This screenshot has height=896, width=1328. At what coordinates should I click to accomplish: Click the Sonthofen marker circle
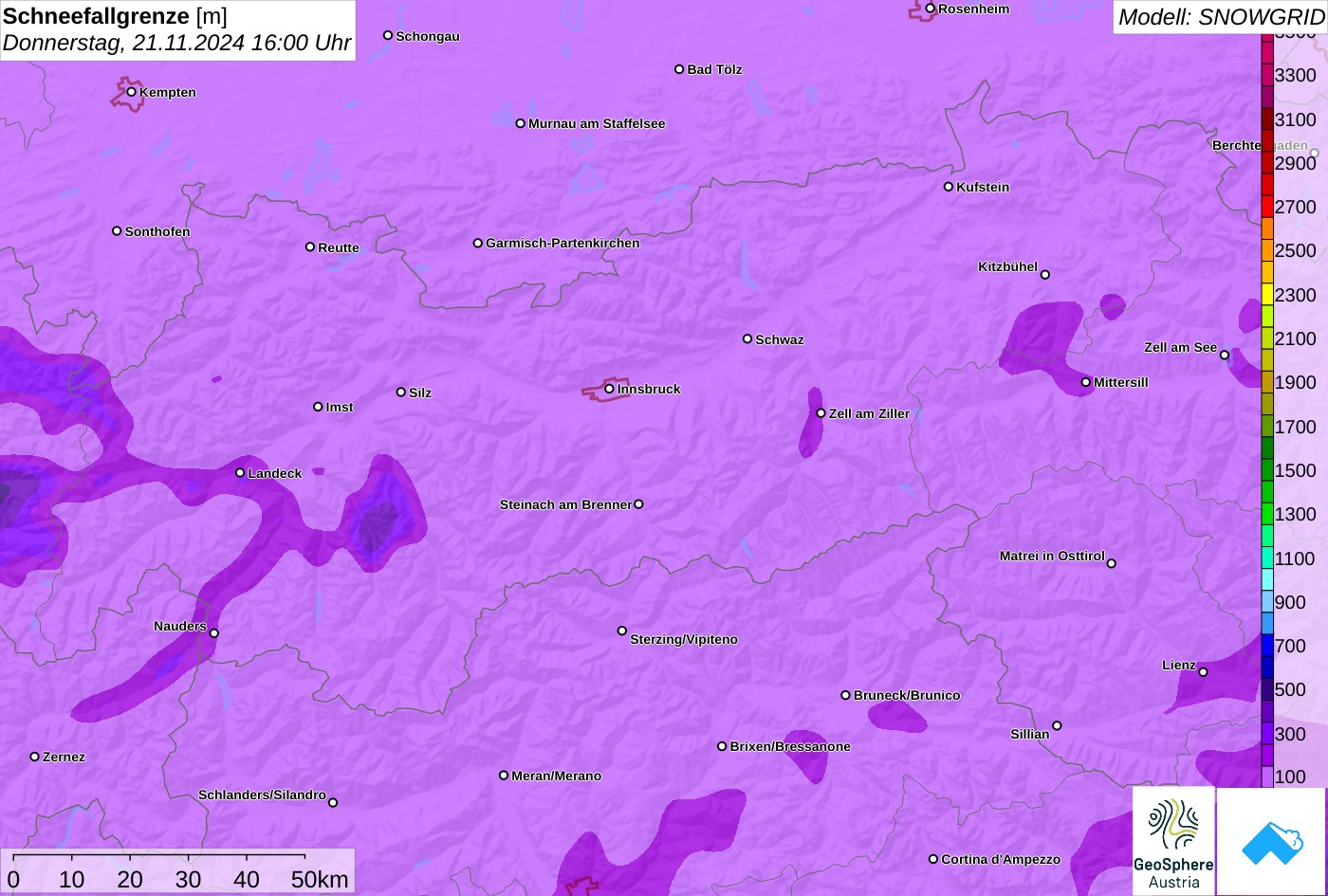click(x=117, y=230)
